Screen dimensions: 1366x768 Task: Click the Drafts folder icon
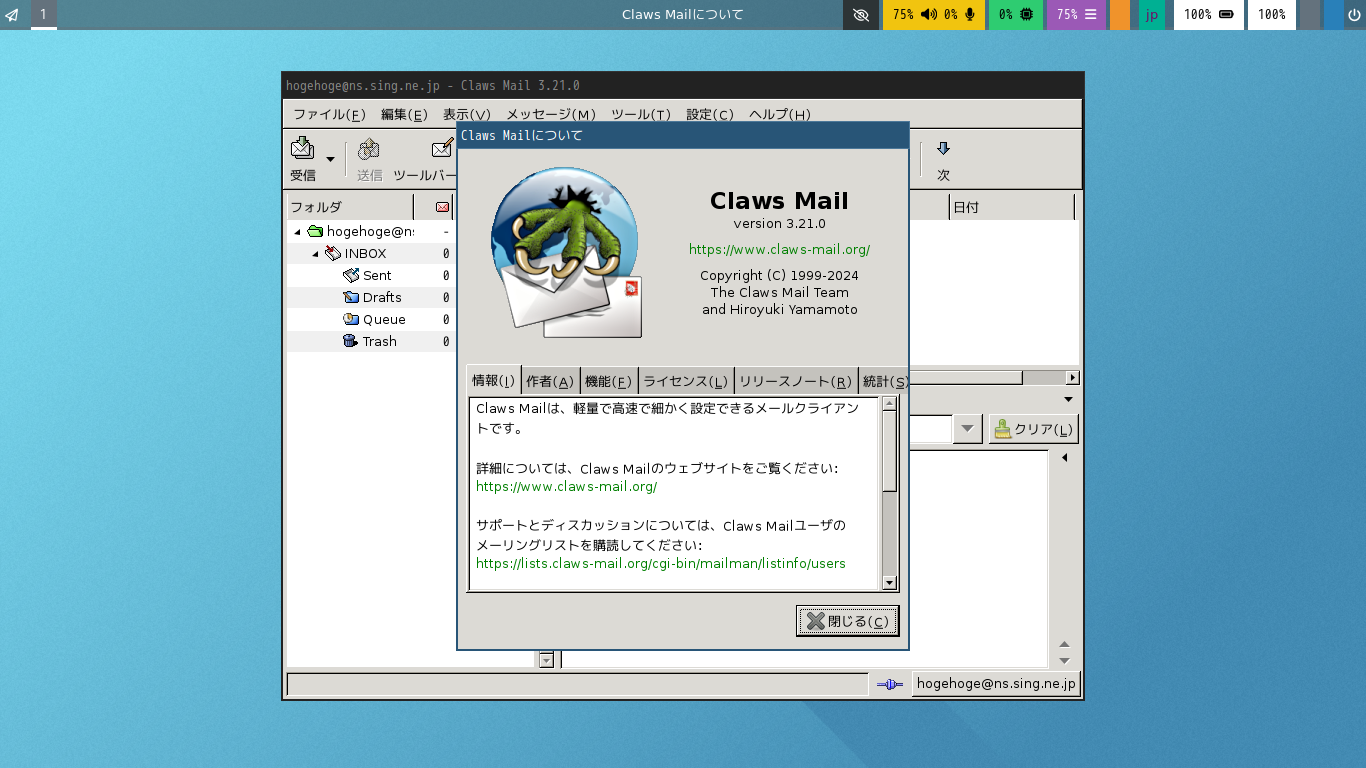[x=351, y=297]
